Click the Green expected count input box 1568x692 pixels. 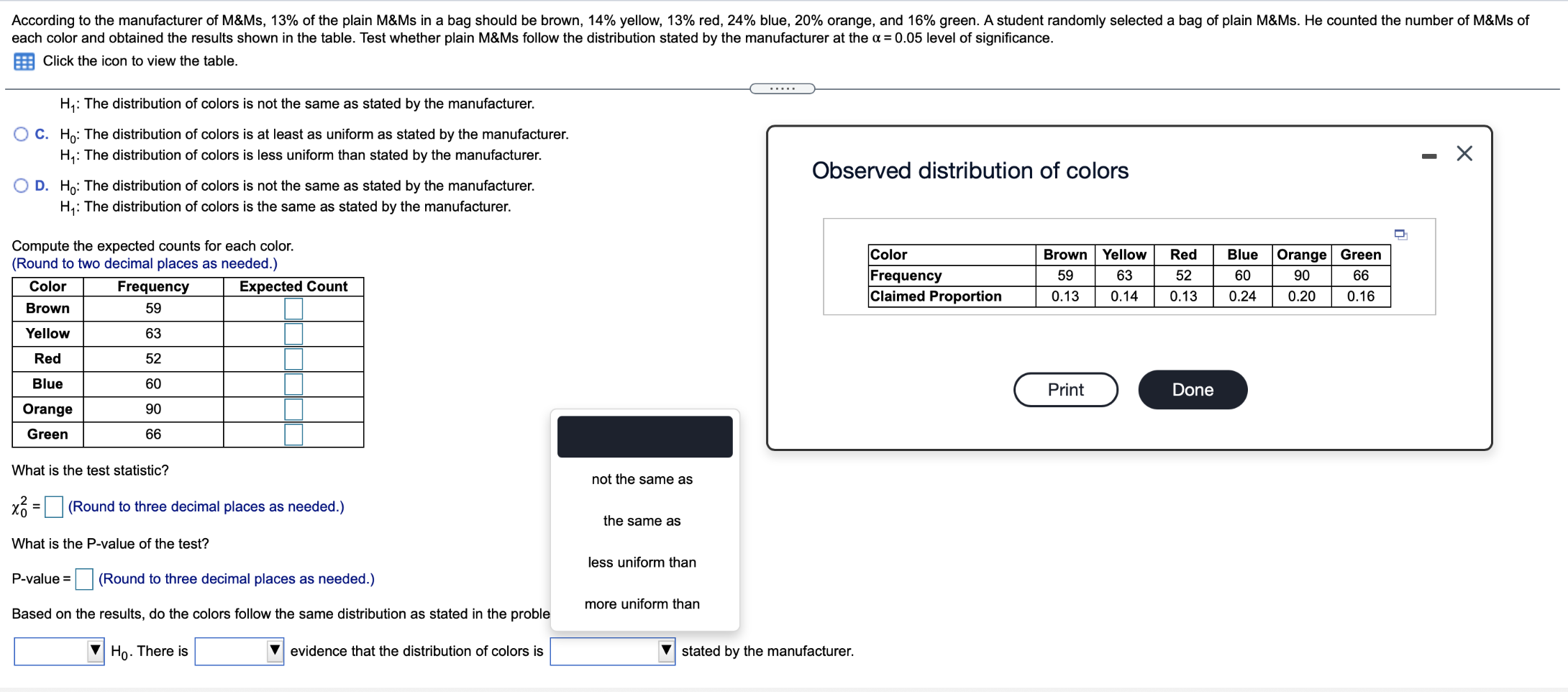pos(293,434)
